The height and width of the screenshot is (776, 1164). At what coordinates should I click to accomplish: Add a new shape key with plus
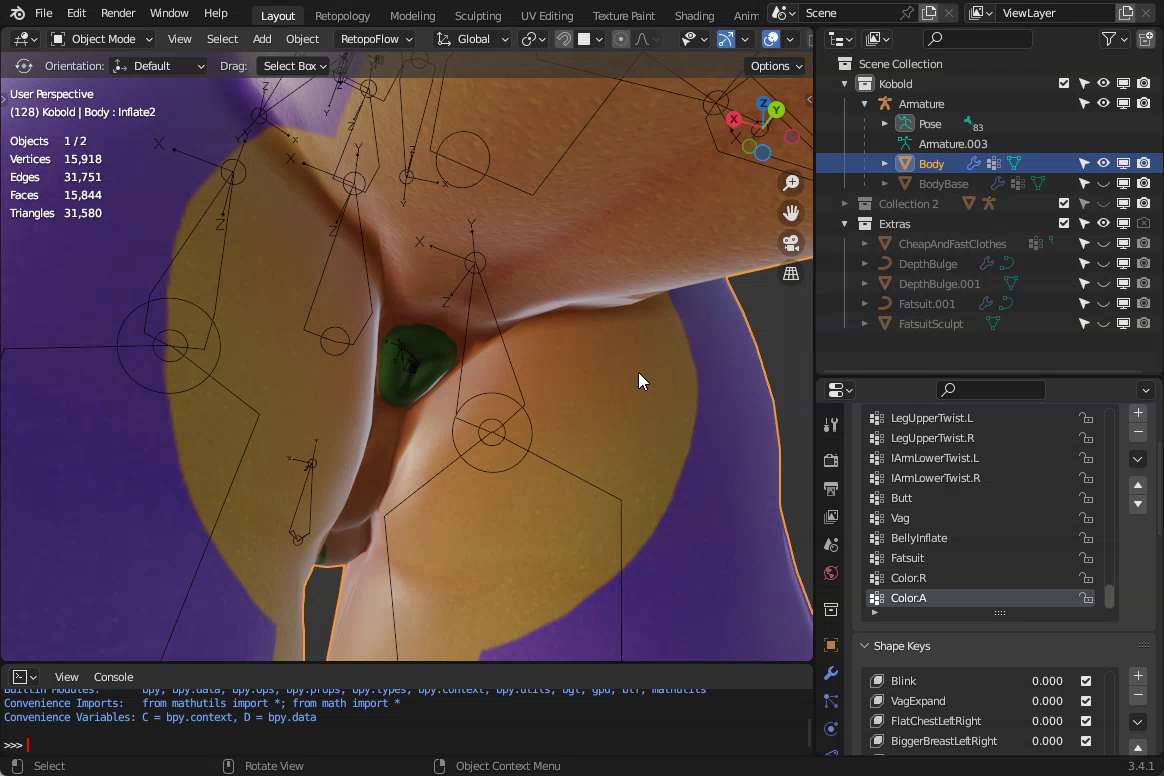pyautogui.click(x=1138, y=676)
